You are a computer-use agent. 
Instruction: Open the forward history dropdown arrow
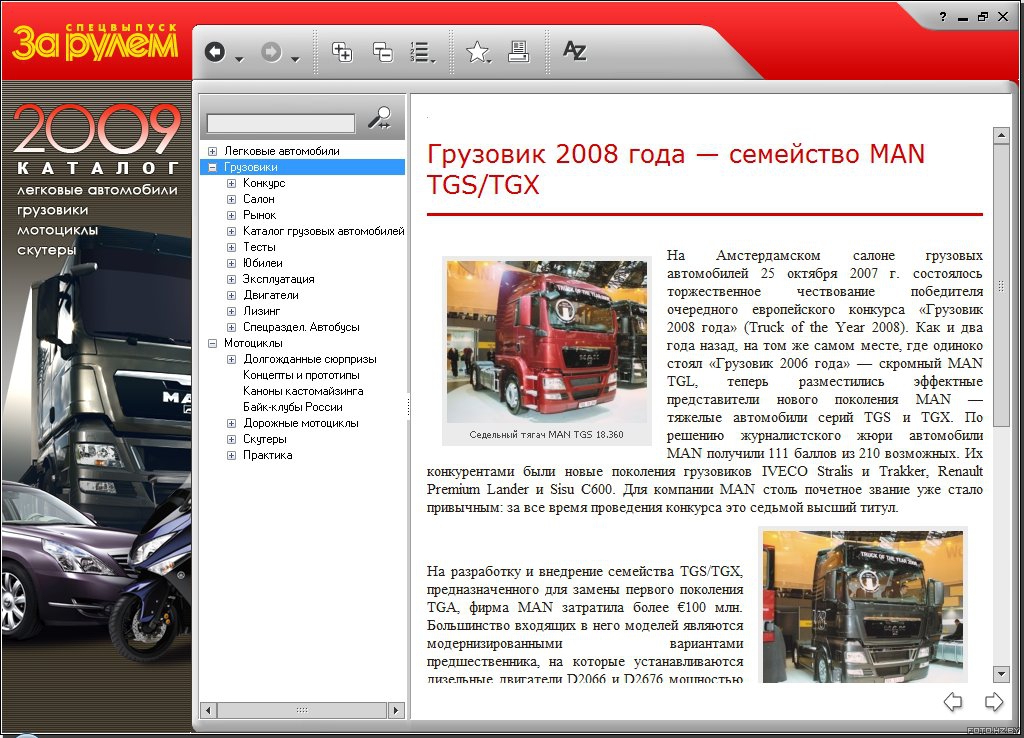pyautogui.click(x=295, y=59)
